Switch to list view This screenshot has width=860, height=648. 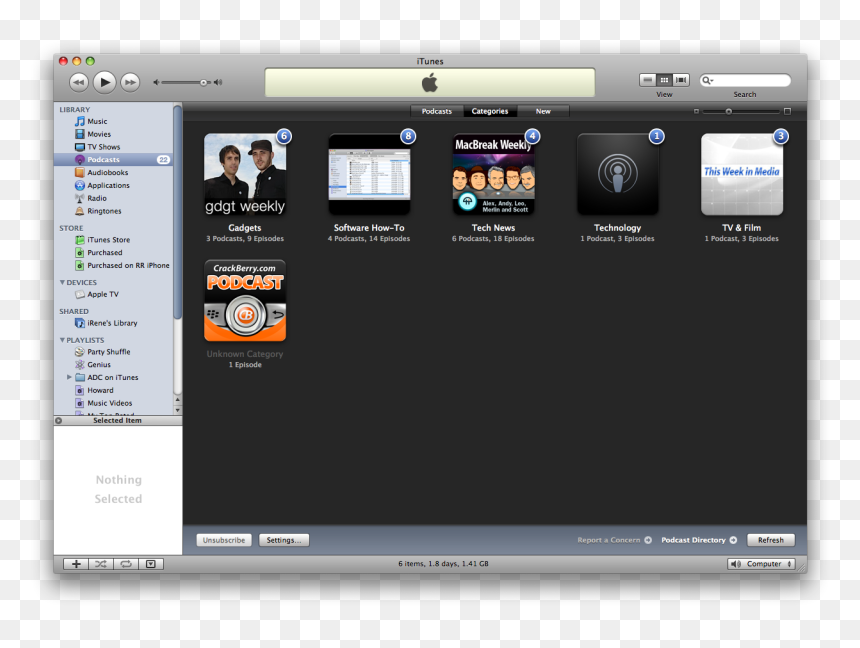point(648,80)
